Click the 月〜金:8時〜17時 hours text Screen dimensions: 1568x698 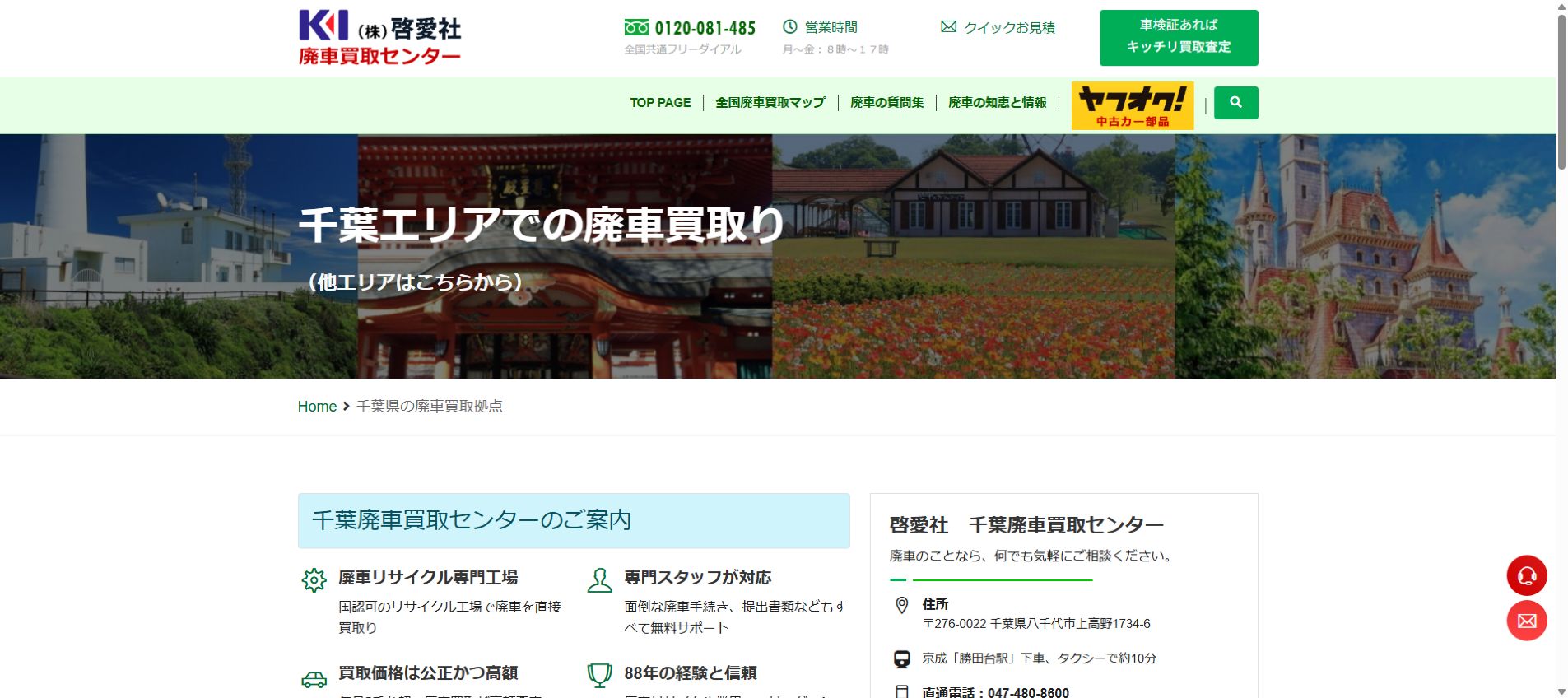pos(835,49)
